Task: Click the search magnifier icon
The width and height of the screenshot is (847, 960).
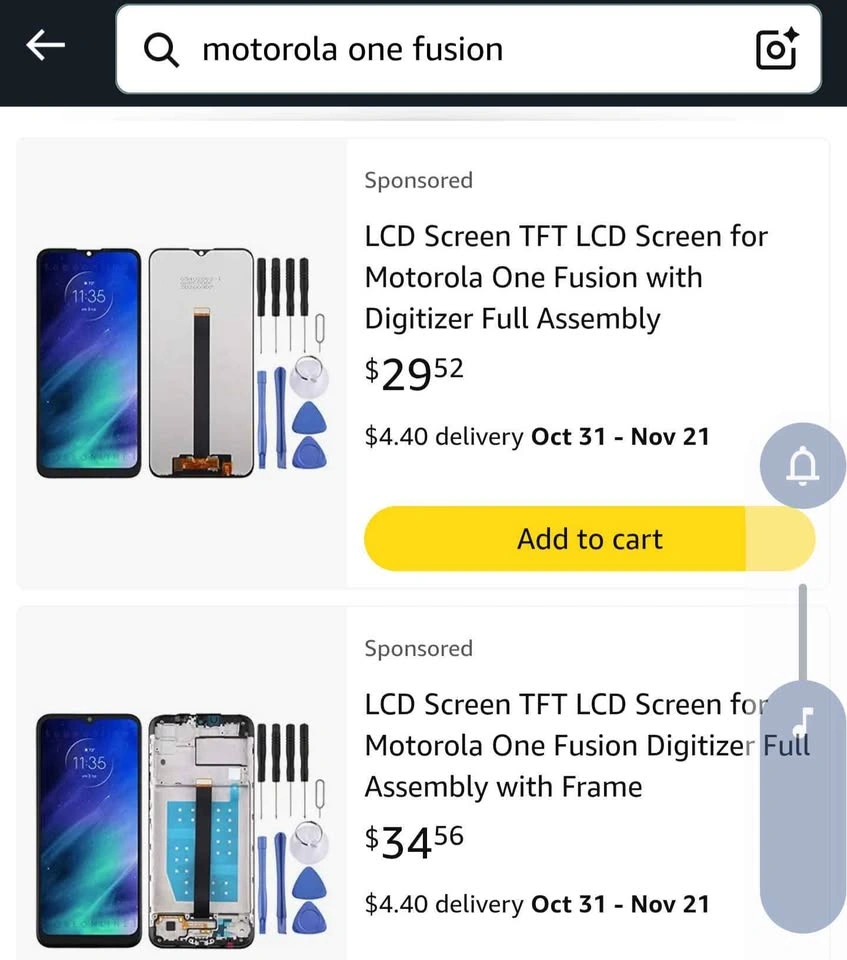Action: point(161,50)
